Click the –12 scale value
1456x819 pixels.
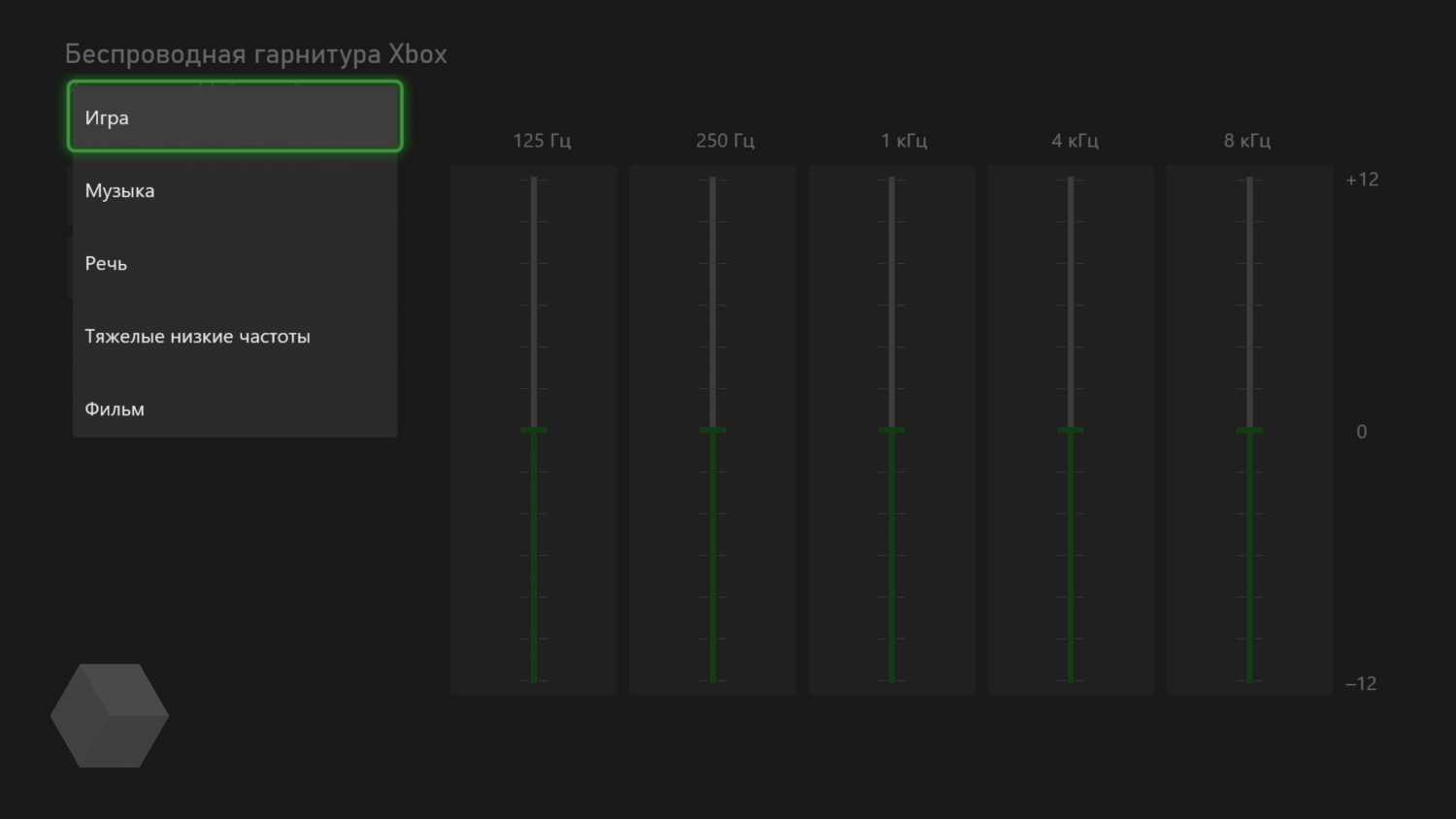1361,684
